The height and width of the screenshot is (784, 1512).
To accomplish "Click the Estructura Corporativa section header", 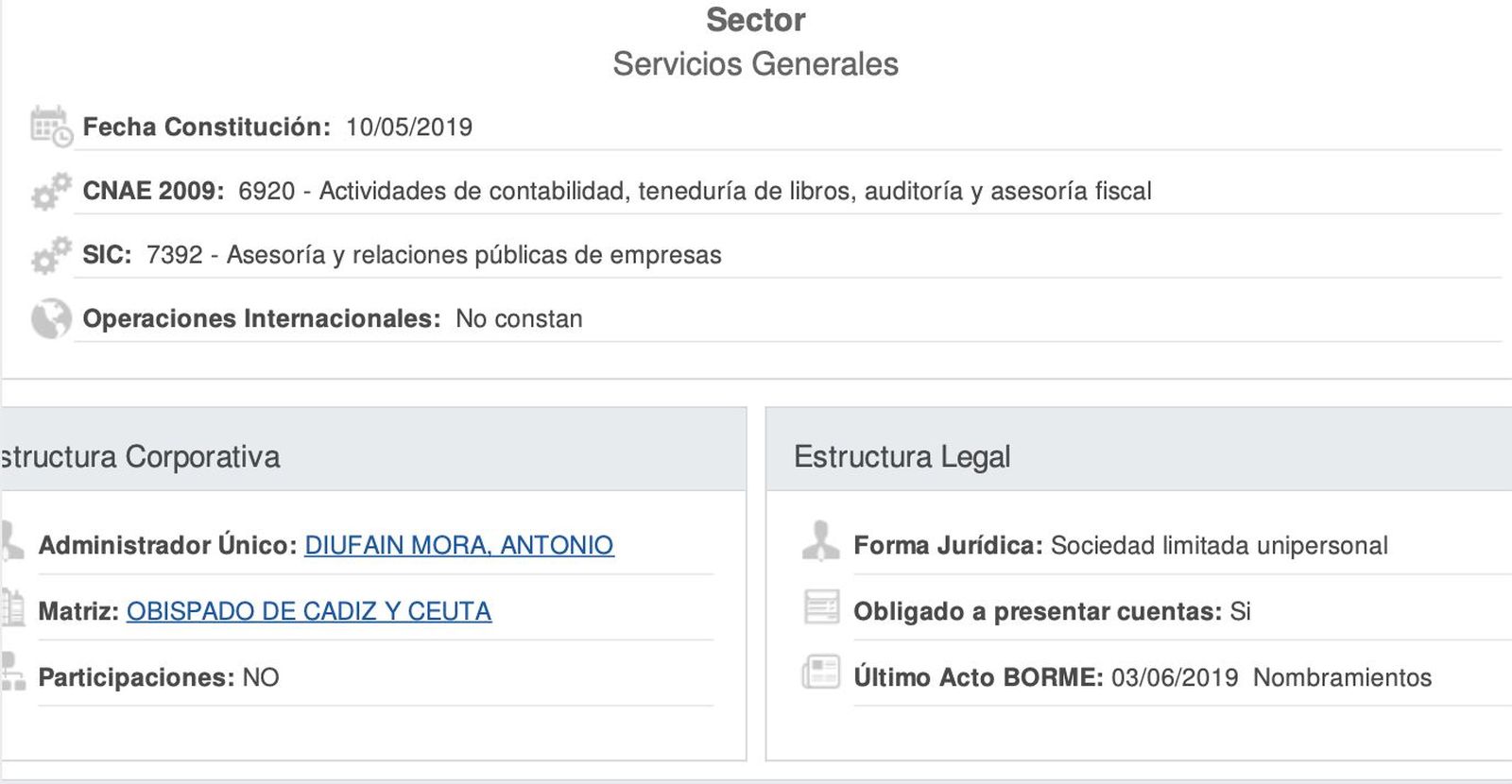I will point(142,456).
